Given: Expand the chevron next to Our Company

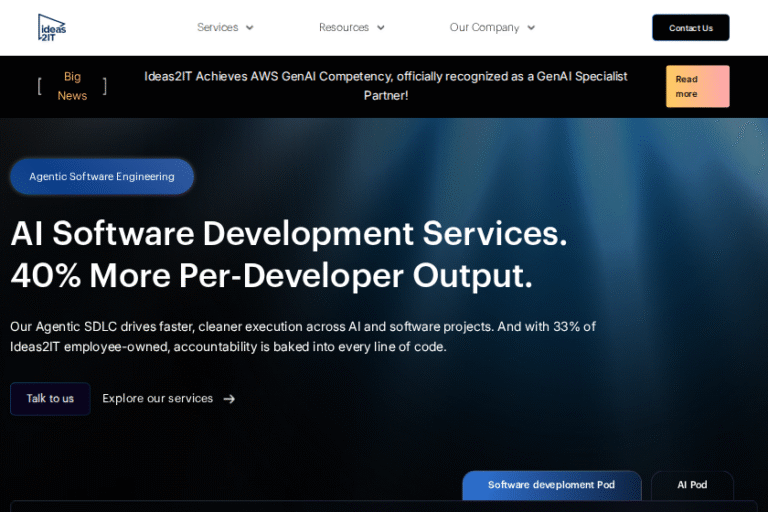Looking at the screenshot, I should click(x=531, y=28).
